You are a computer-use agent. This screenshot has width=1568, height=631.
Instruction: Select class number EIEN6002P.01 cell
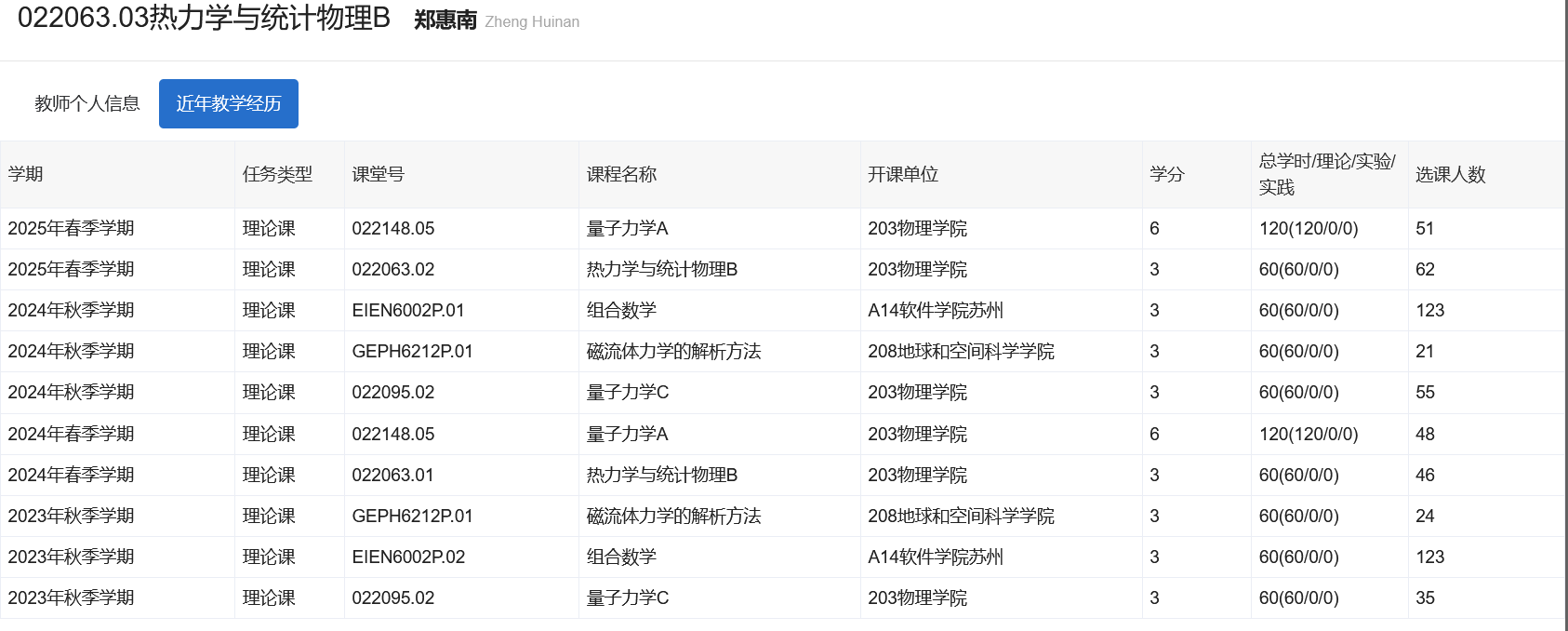(x=408, y=311)
